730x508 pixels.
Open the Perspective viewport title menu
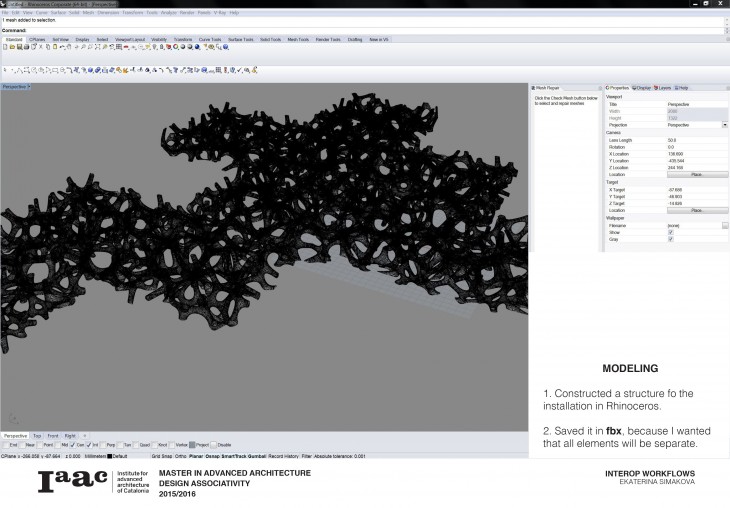[16, 87]
